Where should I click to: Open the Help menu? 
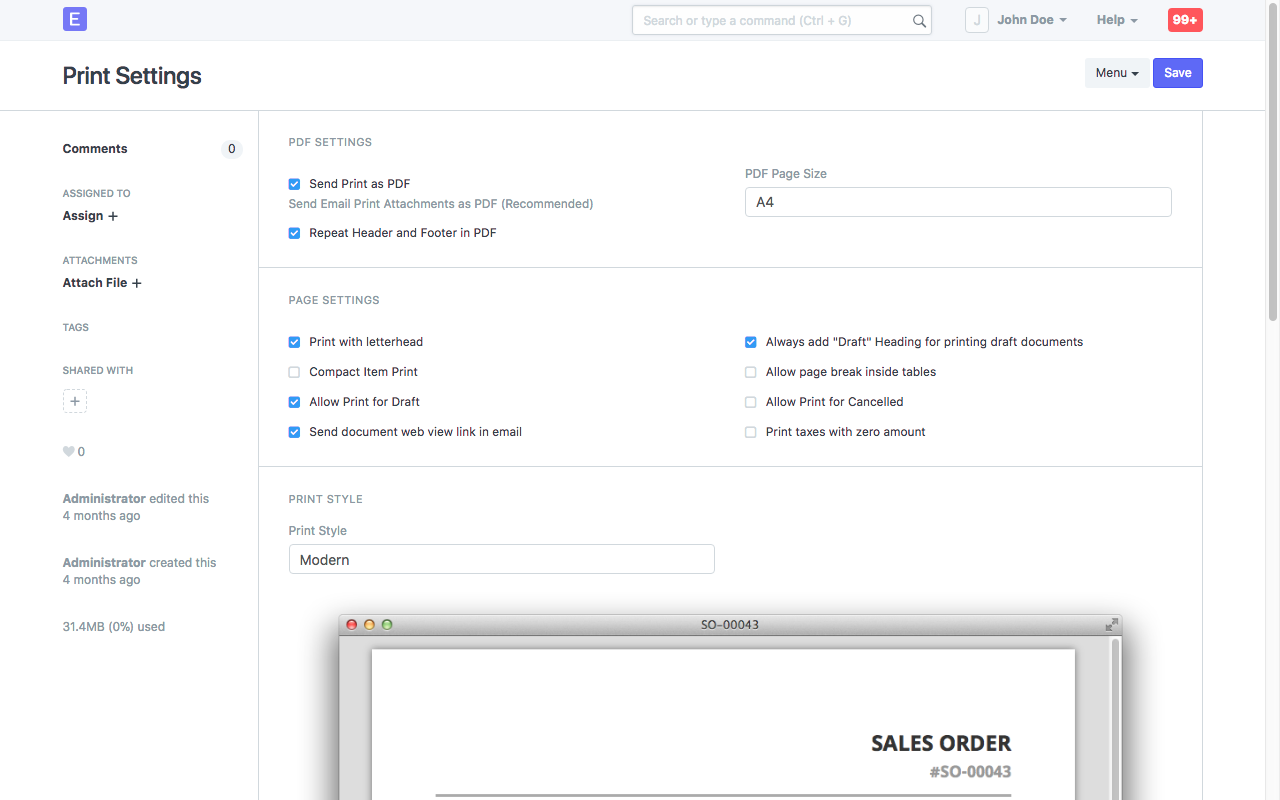pyautogui.click(x=1117, y=20)
